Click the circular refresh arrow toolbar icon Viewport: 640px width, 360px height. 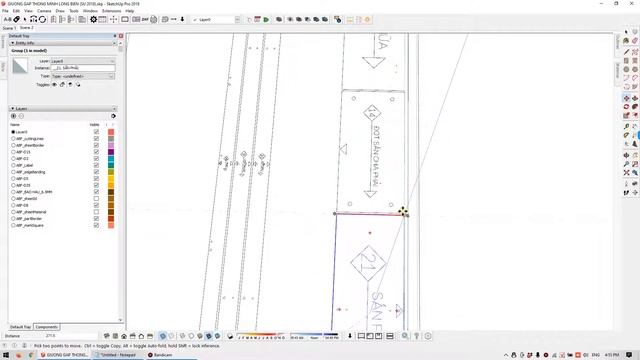pyautogui.click(x=42, y=20)
